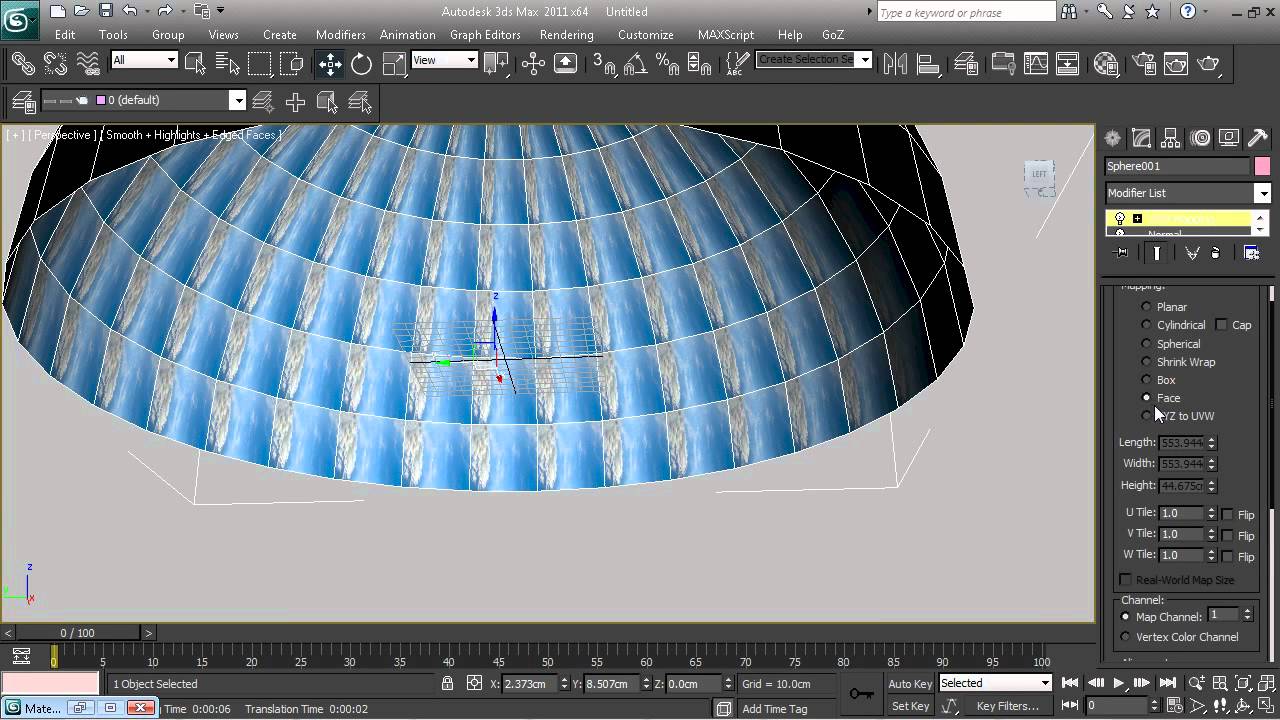Activate the Select and Move tool

pyautogui.click(x=330, y=63)
